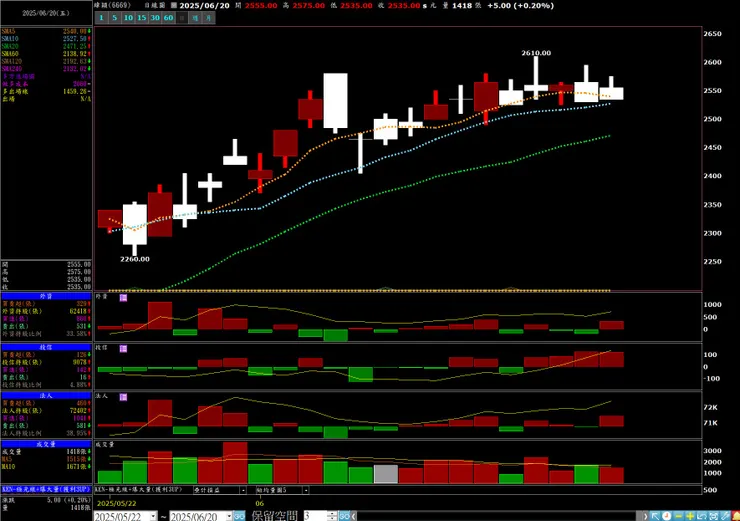
Task: Click the SMA20 legend entry
Action: [x=46, y=46]
